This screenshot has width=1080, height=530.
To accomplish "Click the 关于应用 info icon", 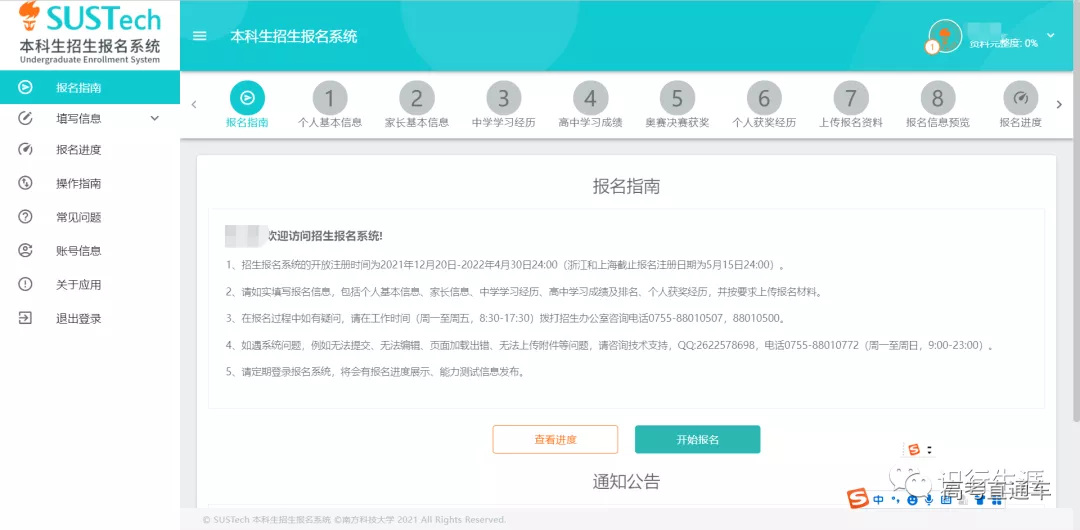I will (25, 284).
